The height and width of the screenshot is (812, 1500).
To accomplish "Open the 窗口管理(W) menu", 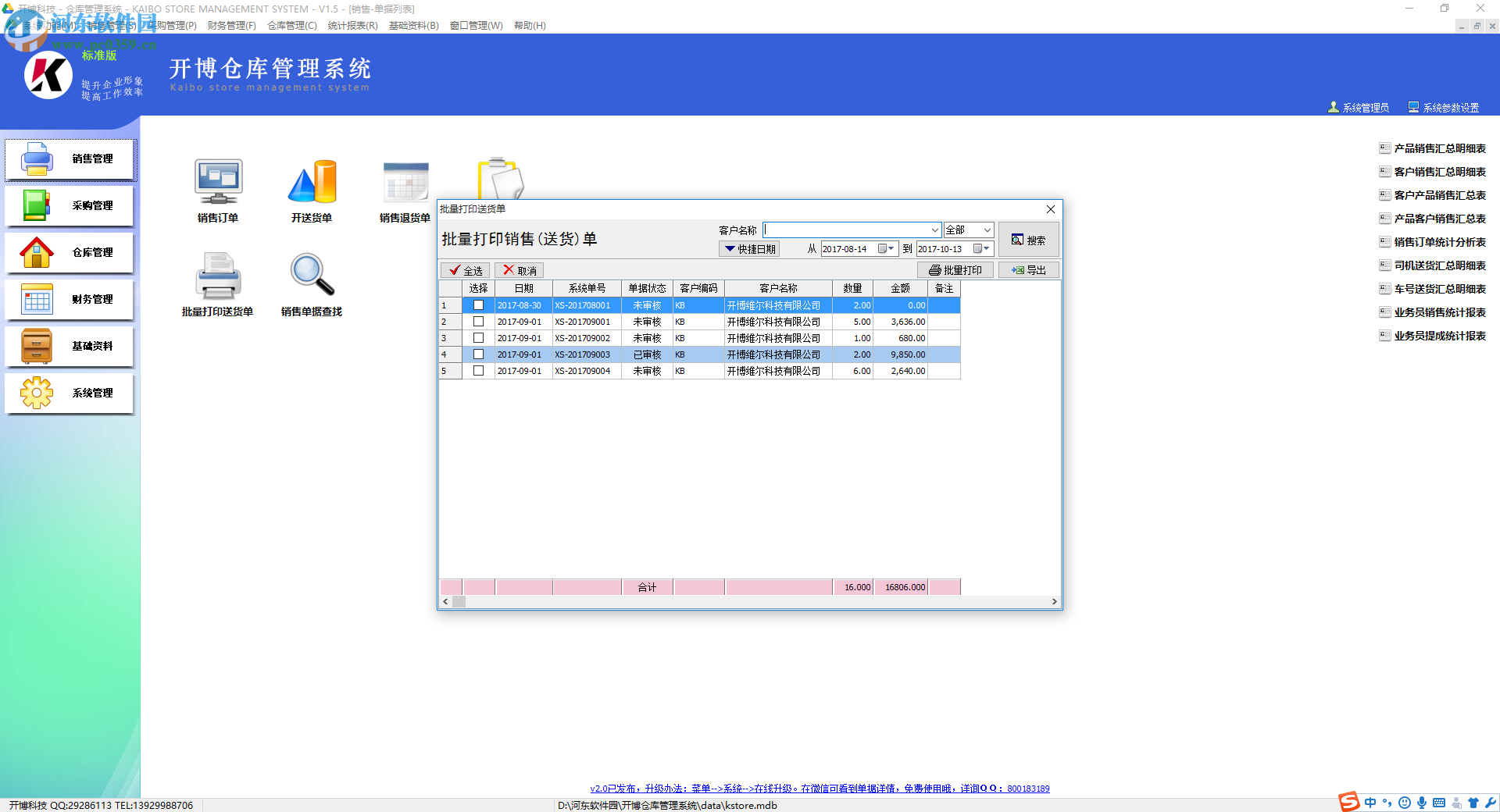I will (476, 26).
